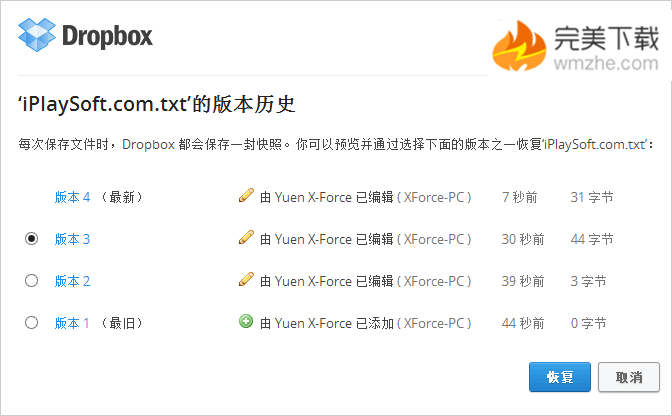Select the 版本 3 radio button
This screenshot has height=416, width=672.
[x=32, y=239]
